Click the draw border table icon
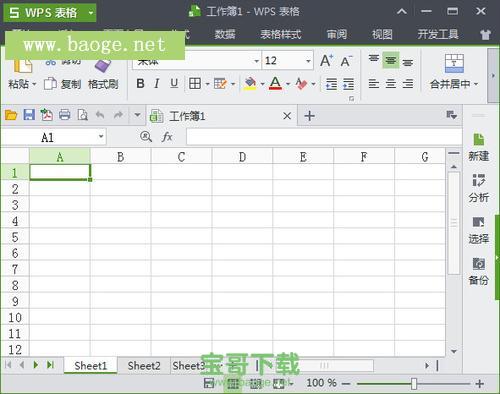Image resolution: width=500 pixels, height=394 pixels. coord(220,83)
